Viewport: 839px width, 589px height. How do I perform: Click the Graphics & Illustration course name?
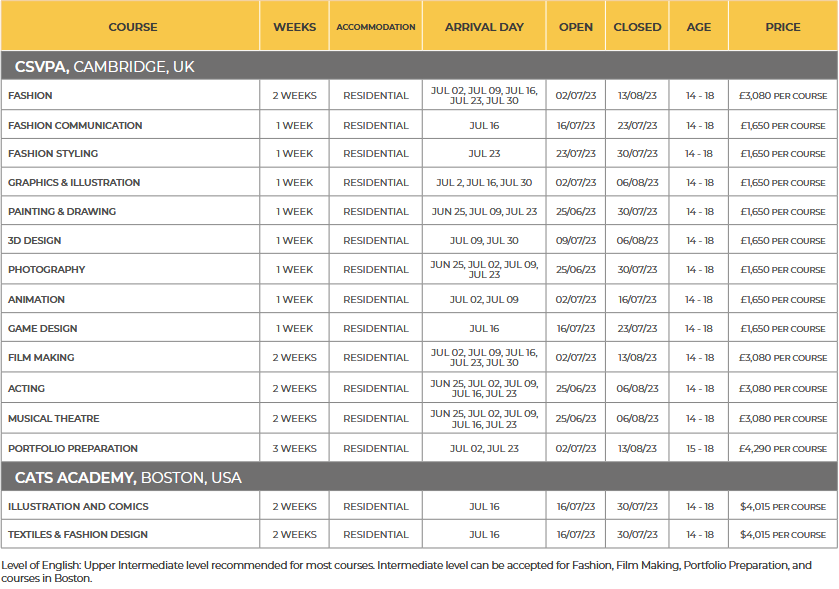(74, 183)
